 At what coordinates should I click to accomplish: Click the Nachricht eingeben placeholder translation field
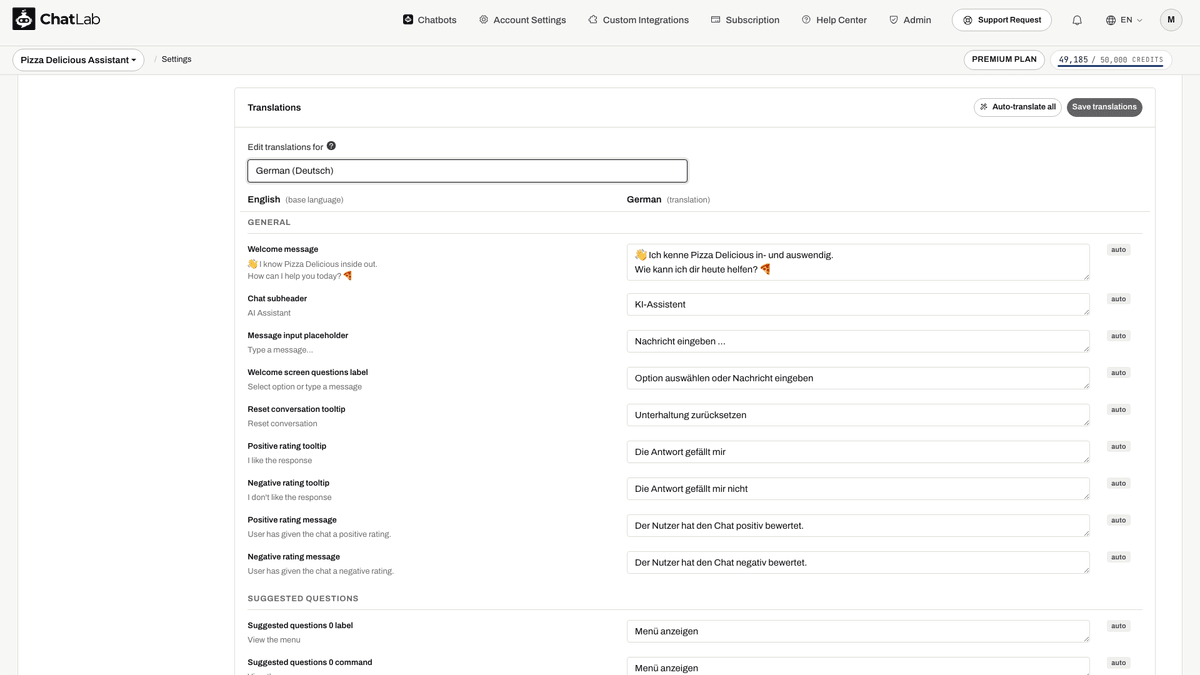858,341
